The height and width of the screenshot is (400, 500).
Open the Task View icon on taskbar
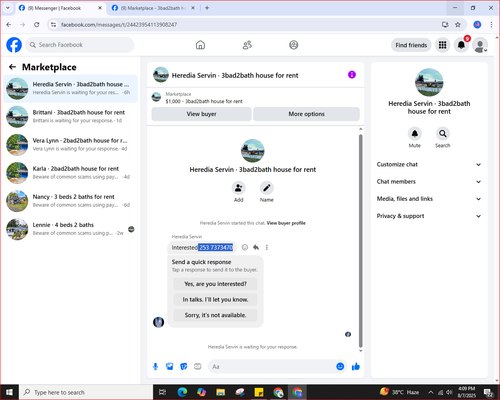pos(162,392)
